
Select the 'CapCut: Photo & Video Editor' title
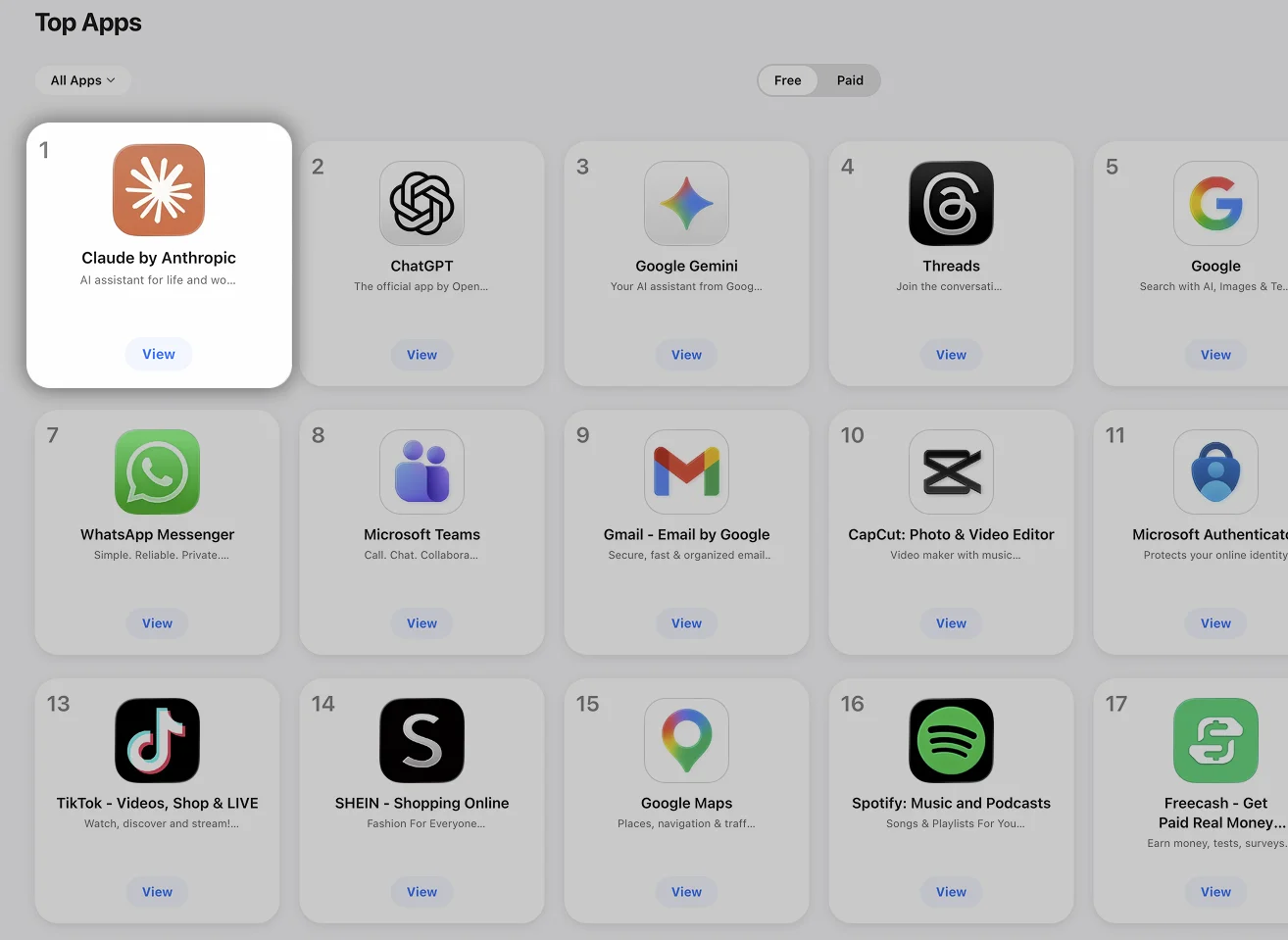(951, 534)
